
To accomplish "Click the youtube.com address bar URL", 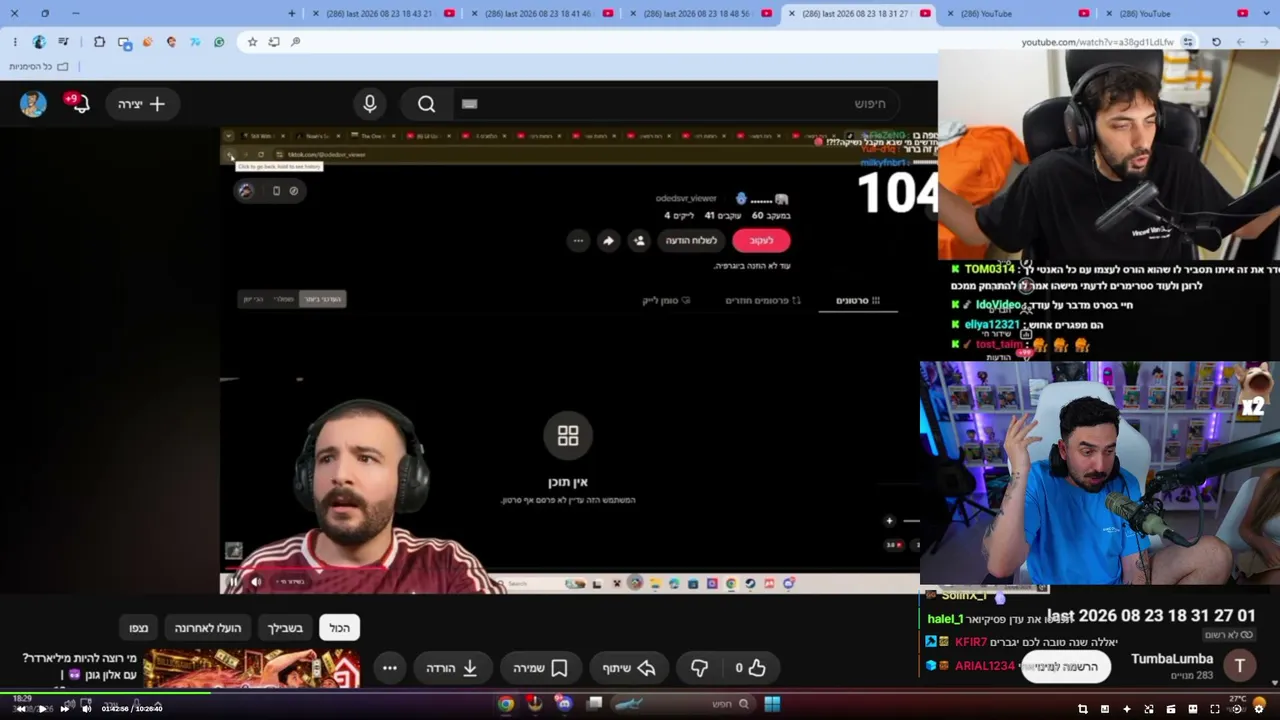I will pos(1097,42).
